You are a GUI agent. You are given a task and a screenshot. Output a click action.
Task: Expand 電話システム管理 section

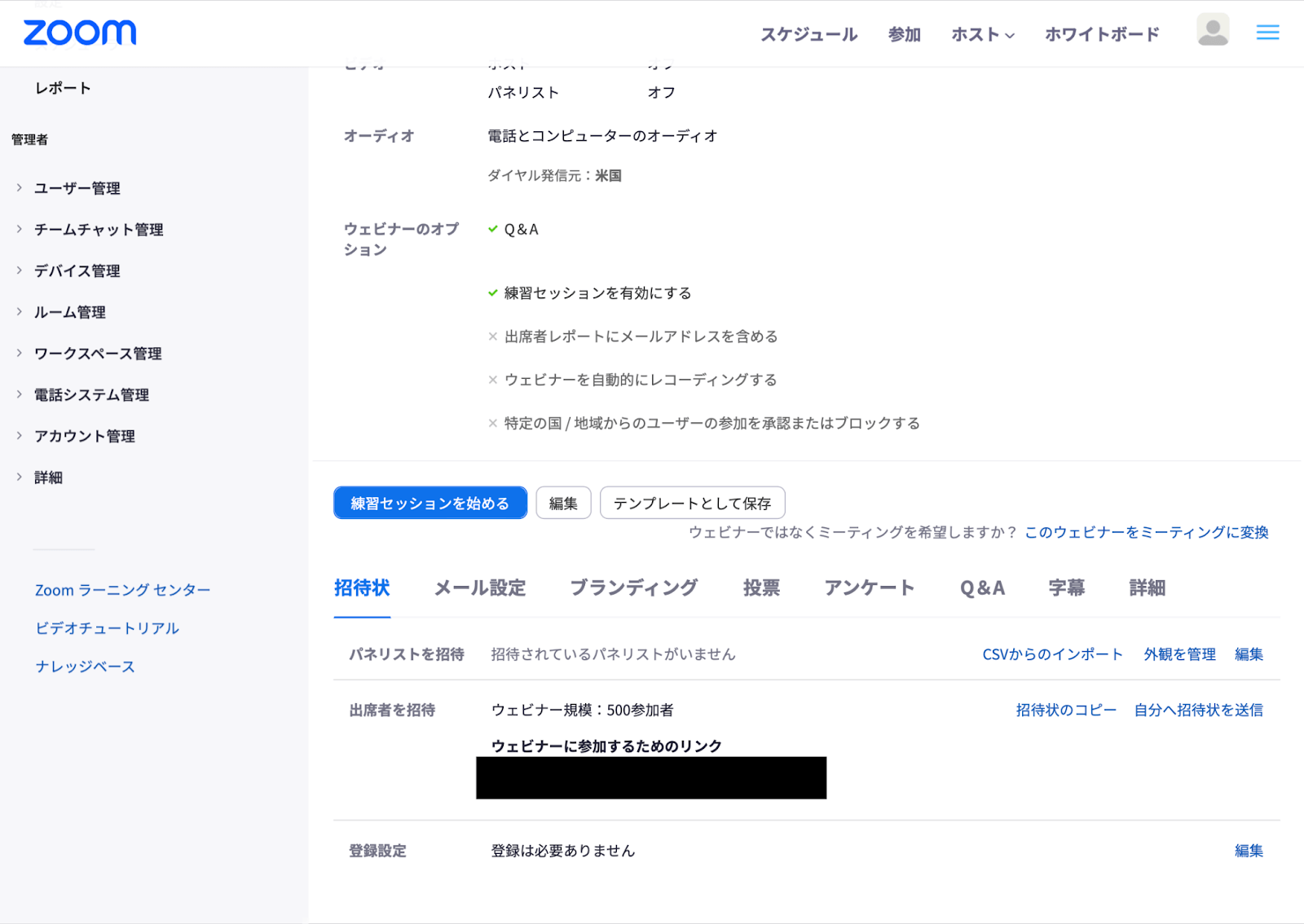pyautogui.click(x=90, y=395)
